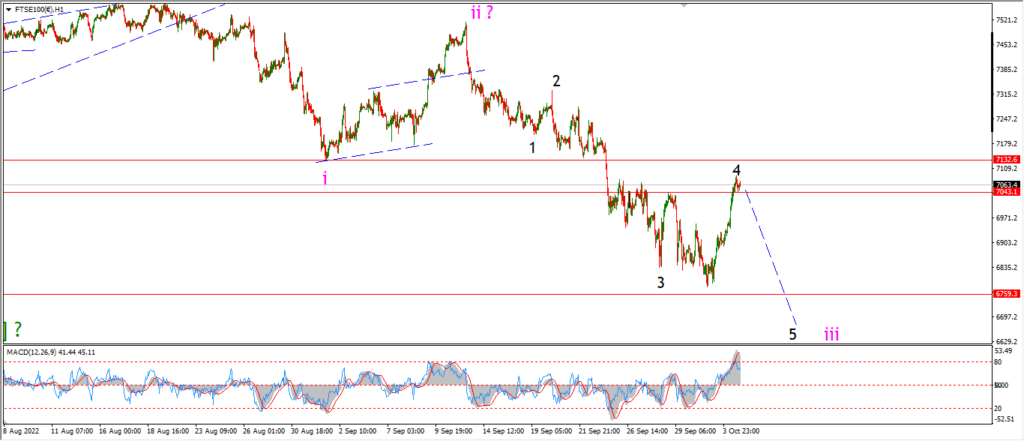Click the current price 7063.4 tag
This screenshot has height=441, width=1024.
pos(1002,184)
